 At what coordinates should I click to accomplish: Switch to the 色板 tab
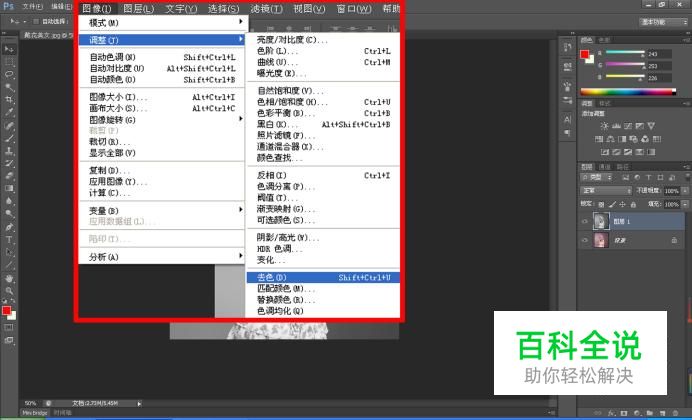[604, 40]
